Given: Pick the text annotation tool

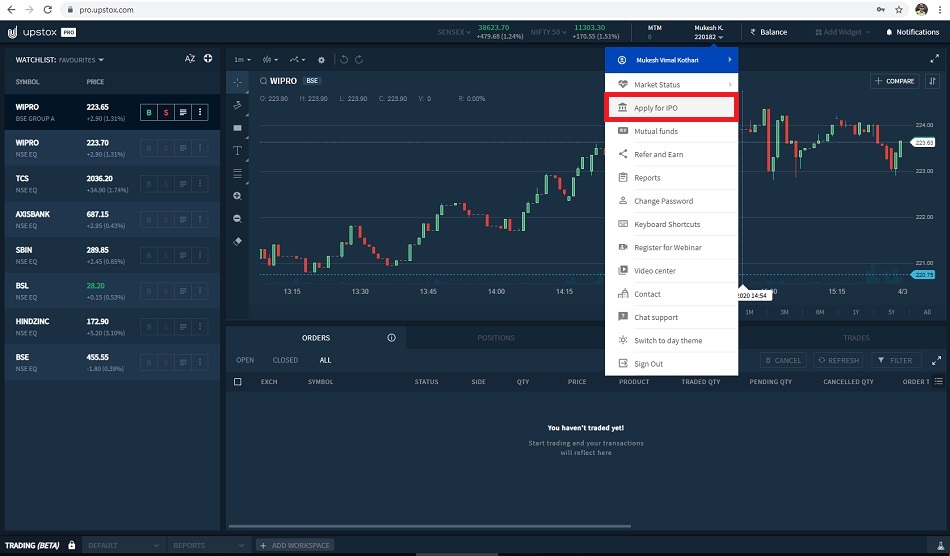Looking at the screenshot, I should click(238, 151).
